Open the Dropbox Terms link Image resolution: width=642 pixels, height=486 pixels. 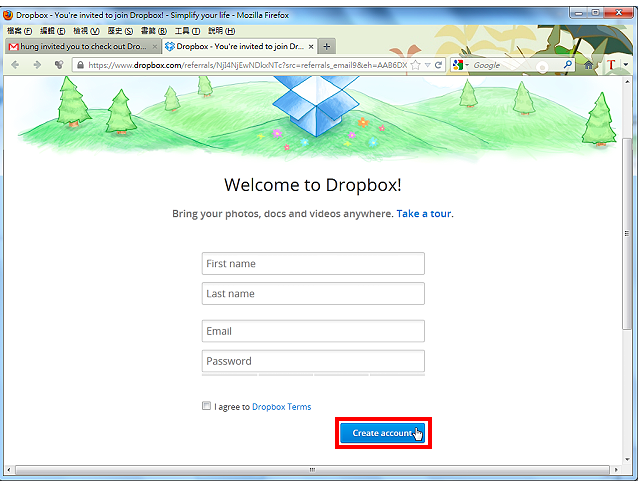point(282,407)
